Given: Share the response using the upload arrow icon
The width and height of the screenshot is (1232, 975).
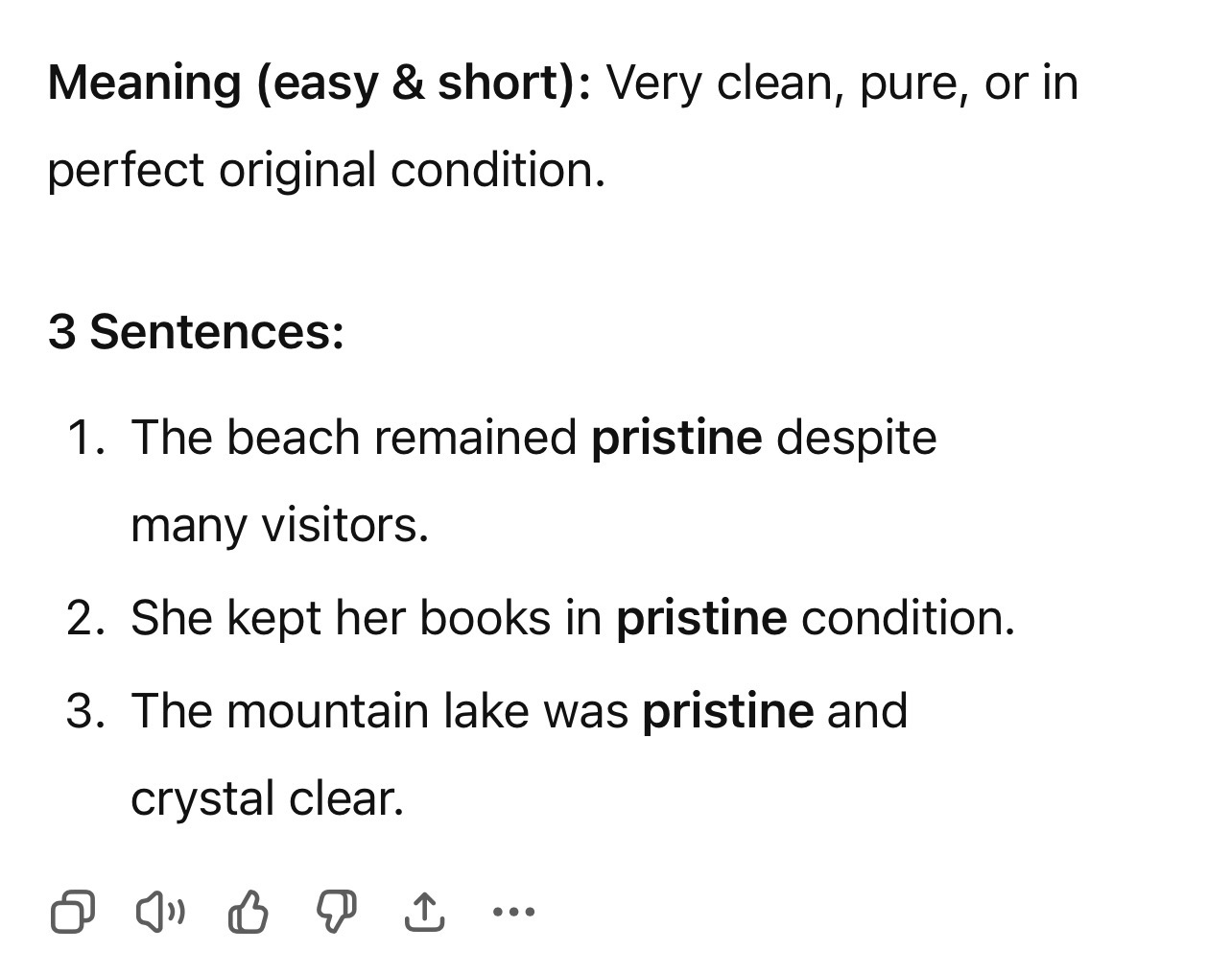Looking at the screenshot, I should pos(424,912).
